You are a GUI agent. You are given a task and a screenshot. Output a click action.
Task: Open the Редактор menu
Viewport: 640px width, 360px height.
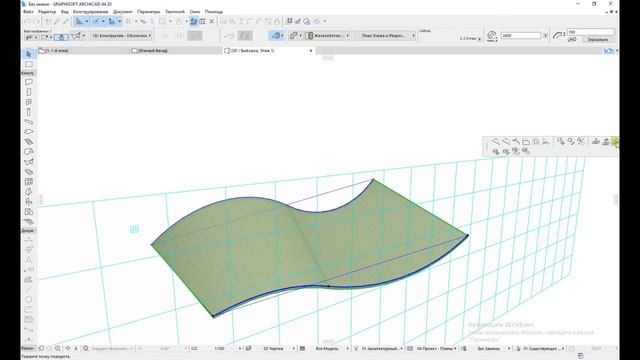pyautogui.click(x=47, y=12)
